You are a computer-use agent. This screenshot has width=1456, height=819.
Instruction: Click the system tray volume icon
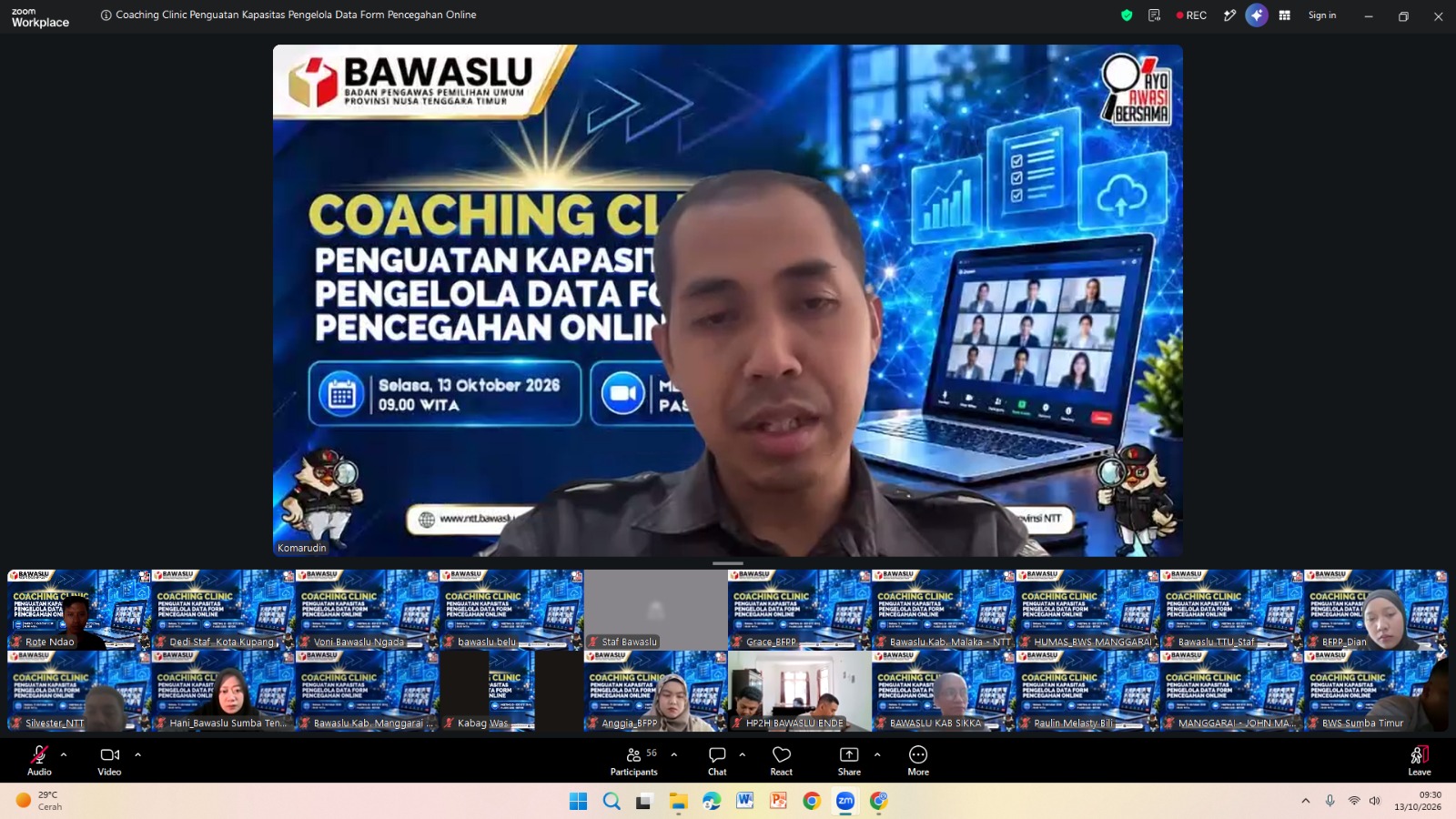[1375, 801]
